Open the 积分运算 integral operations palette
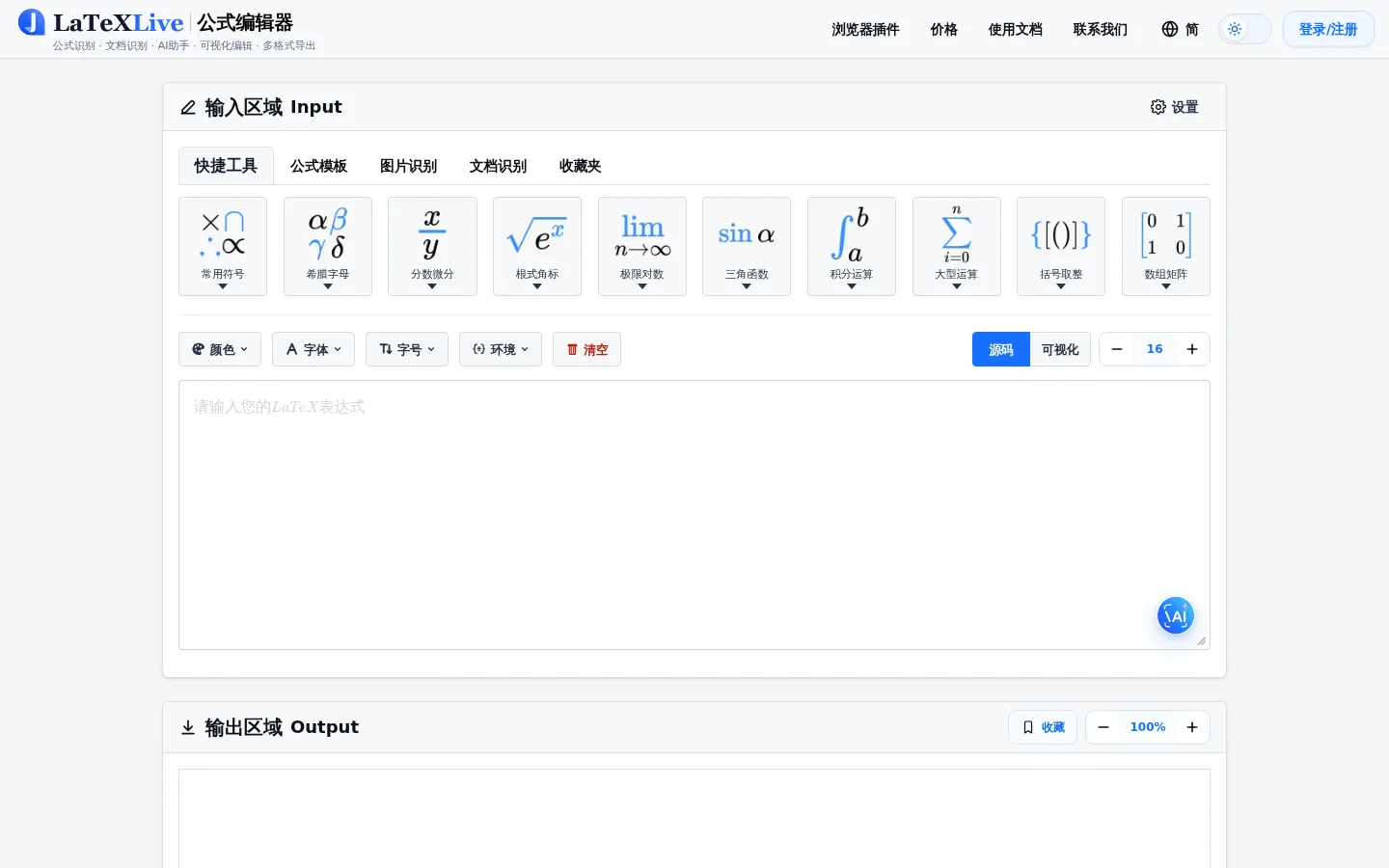 [x=852, y=246]
